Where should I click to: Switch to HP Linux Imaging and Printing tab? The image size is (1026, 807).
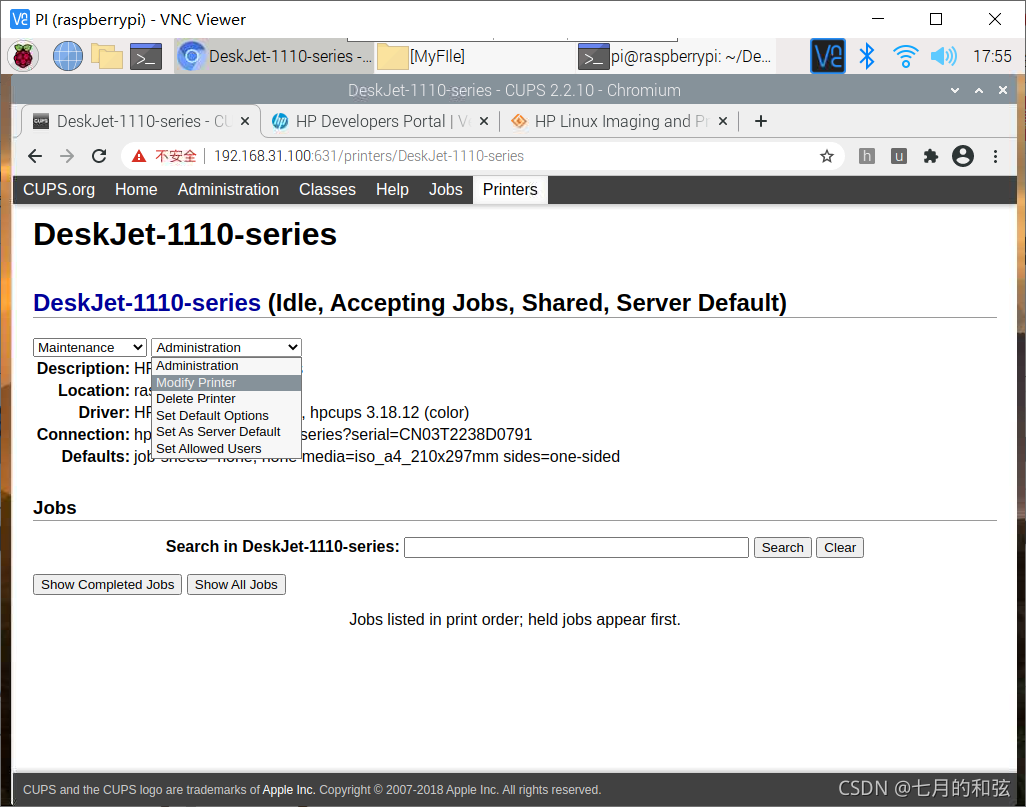tap(620, 121)
